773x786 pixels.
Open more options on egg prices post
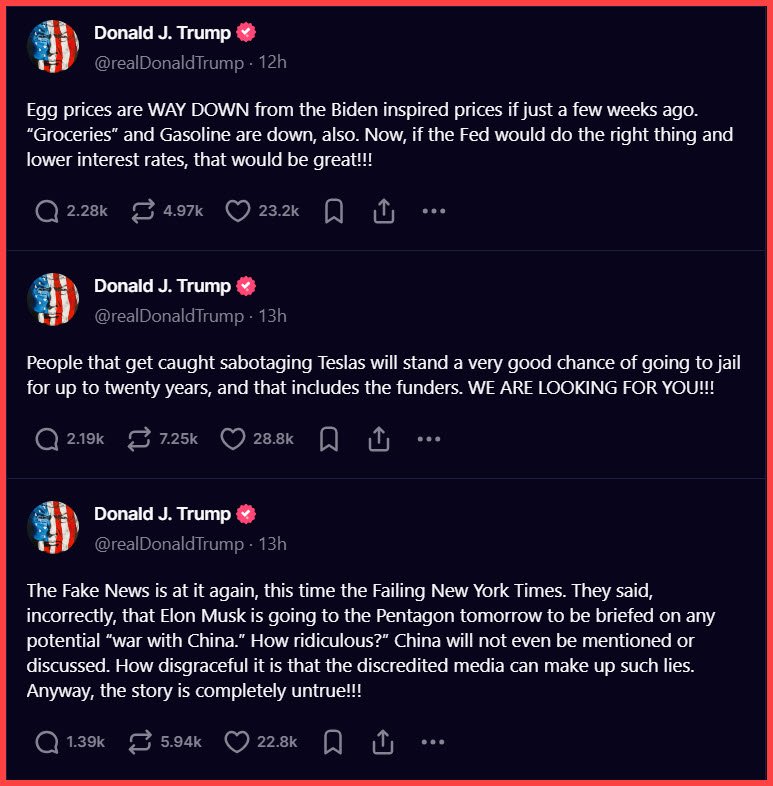point(432,211)
